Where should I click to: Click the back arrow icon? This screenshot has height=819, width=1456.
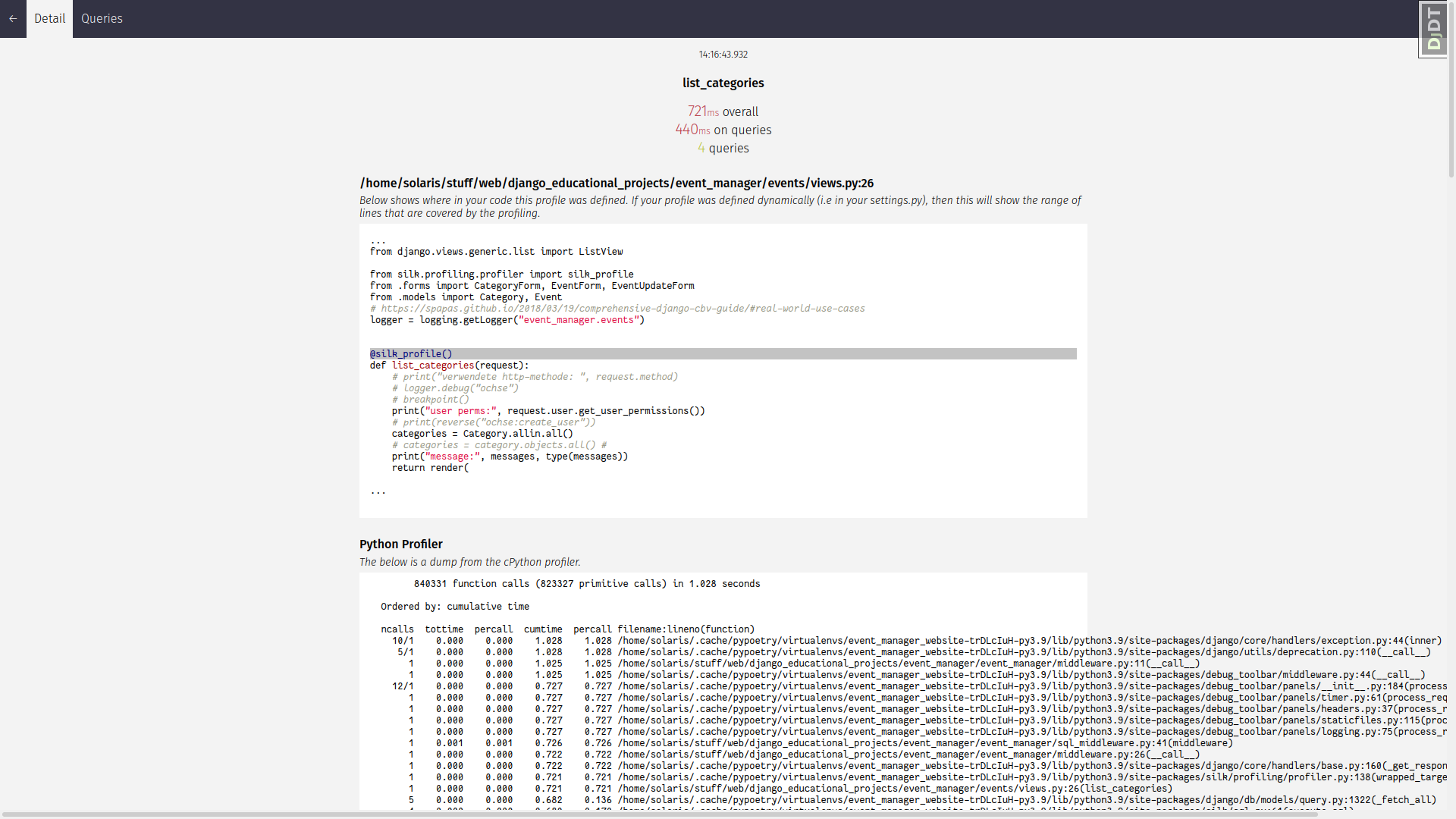(x=13, y=18)
